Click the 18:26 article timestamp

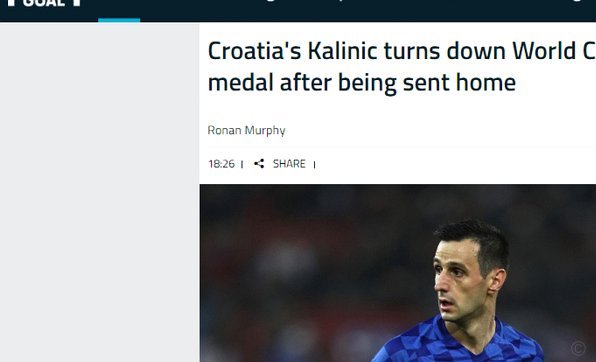click(x=221, y=164)
